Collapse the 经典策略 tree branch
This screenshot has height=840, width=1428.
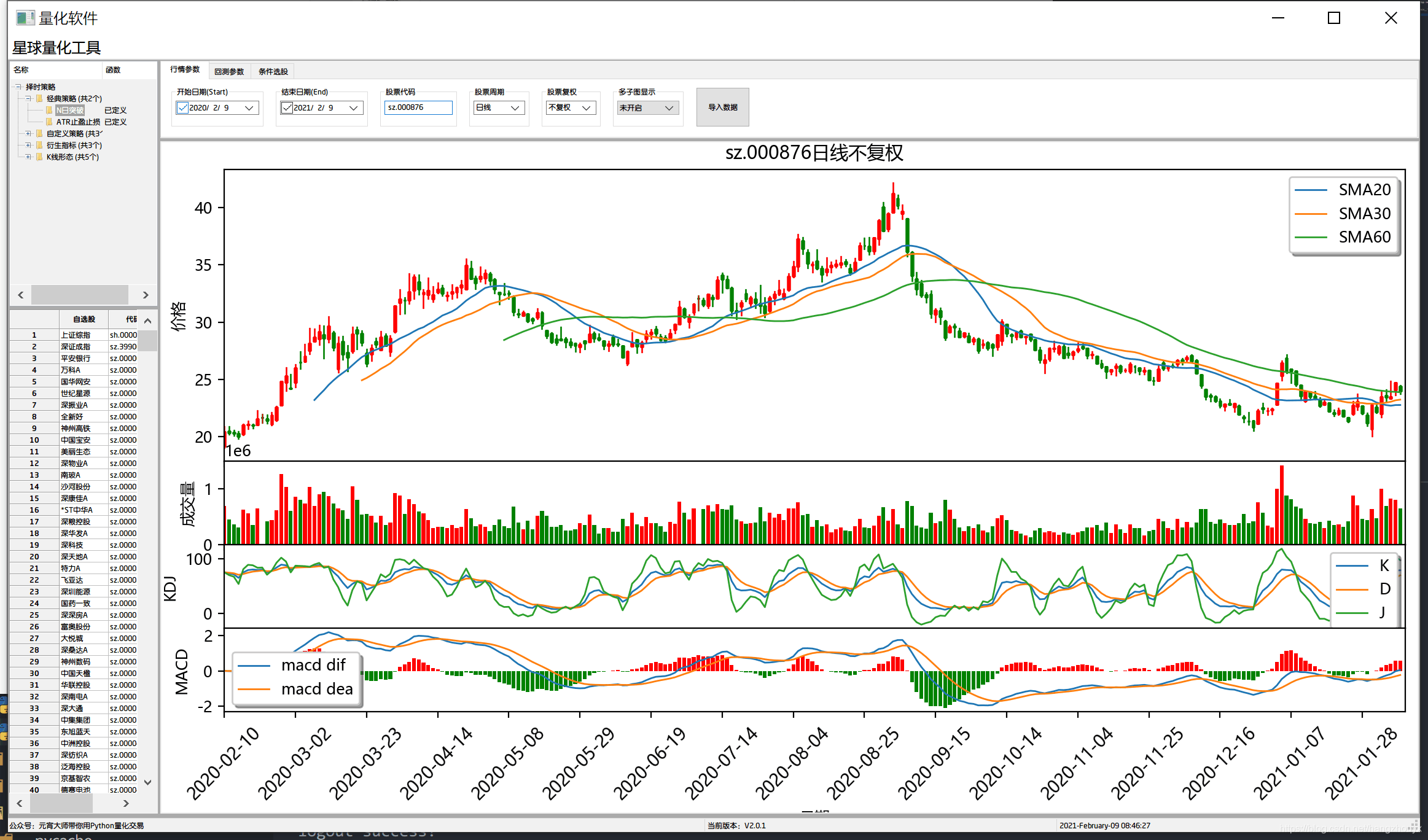pyautogui.click(x=28, y=98)
